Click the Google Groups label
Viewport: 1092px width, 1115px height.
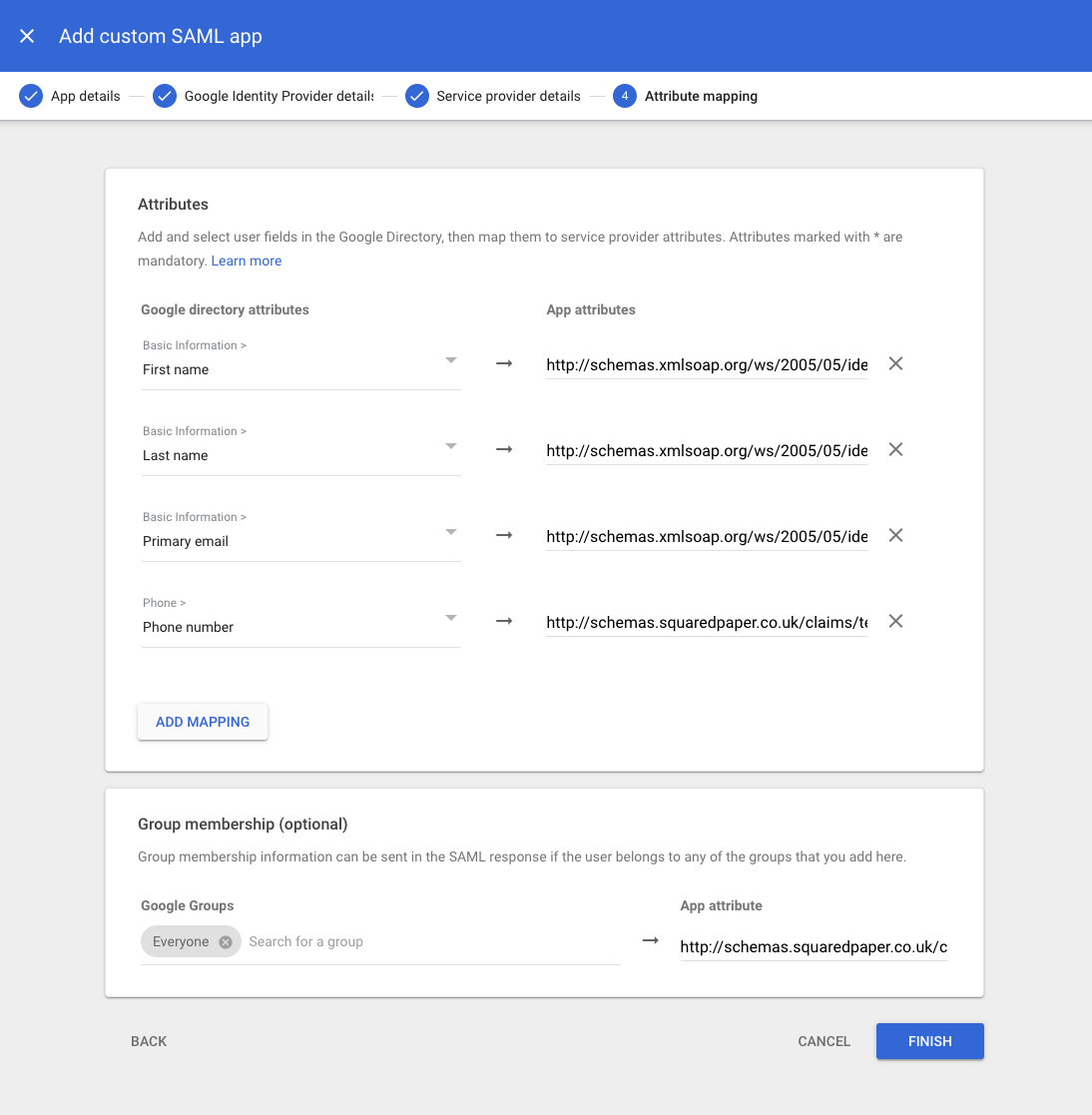(187, 906)
